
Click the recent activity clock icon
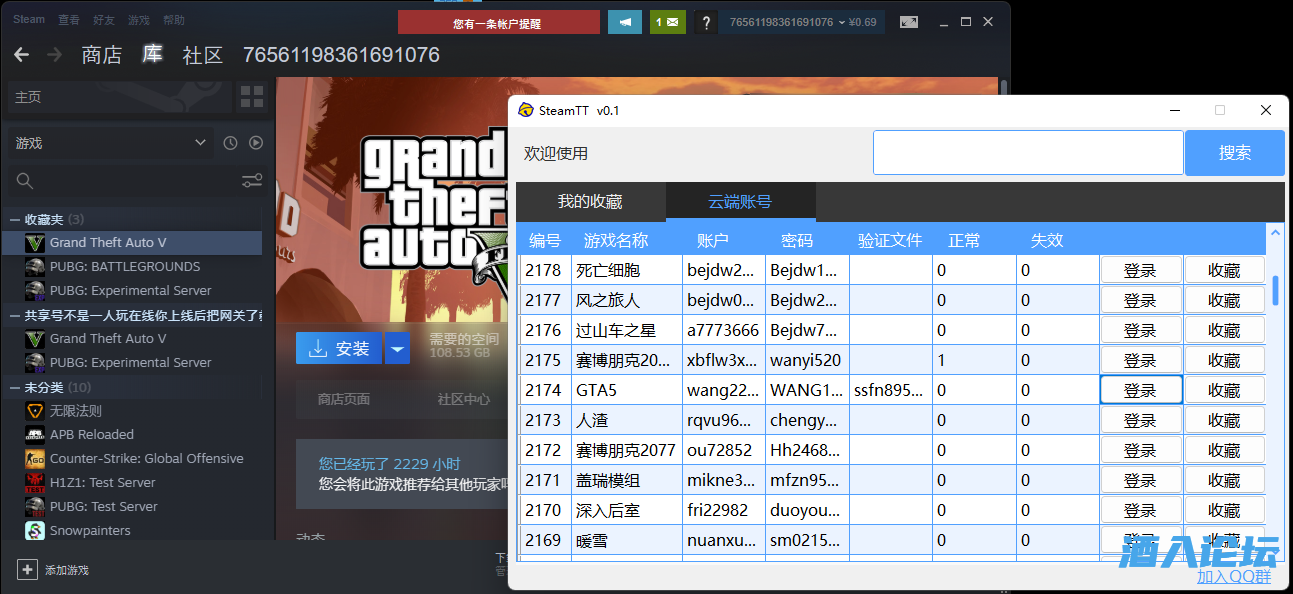coord(230,143)
